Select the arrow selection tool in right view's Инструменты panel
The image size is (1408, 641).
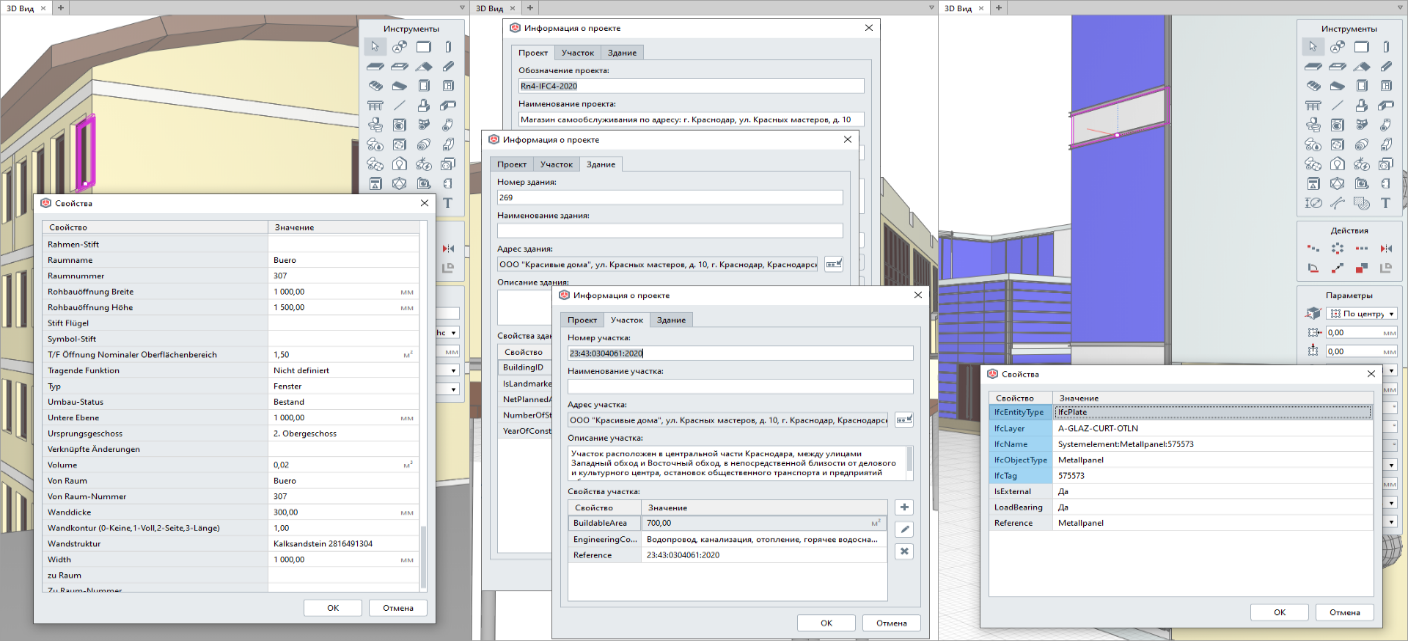[x=1314, y=46]
